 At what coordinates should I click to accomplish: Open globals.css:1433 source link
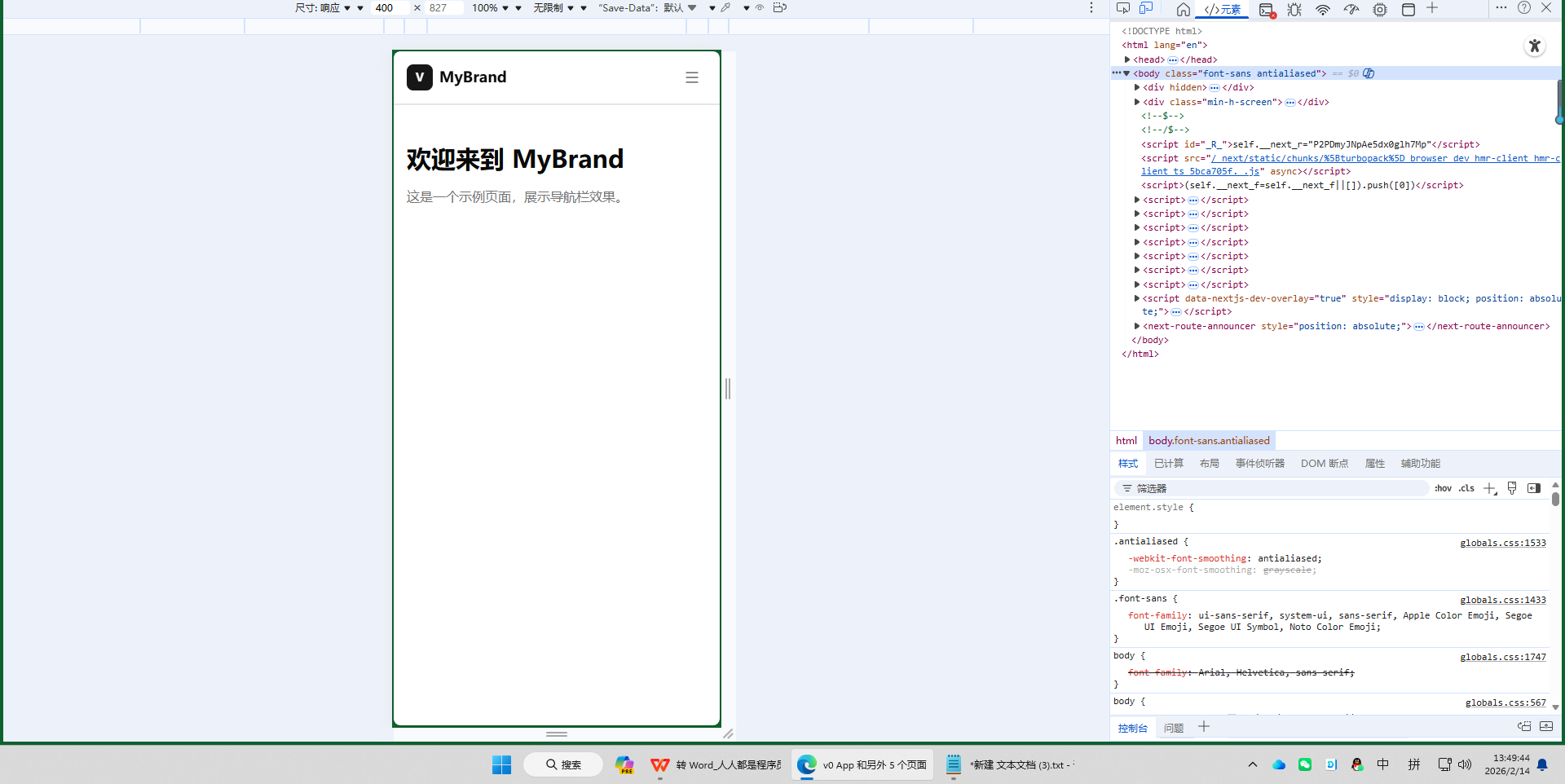click(1503, 600)
